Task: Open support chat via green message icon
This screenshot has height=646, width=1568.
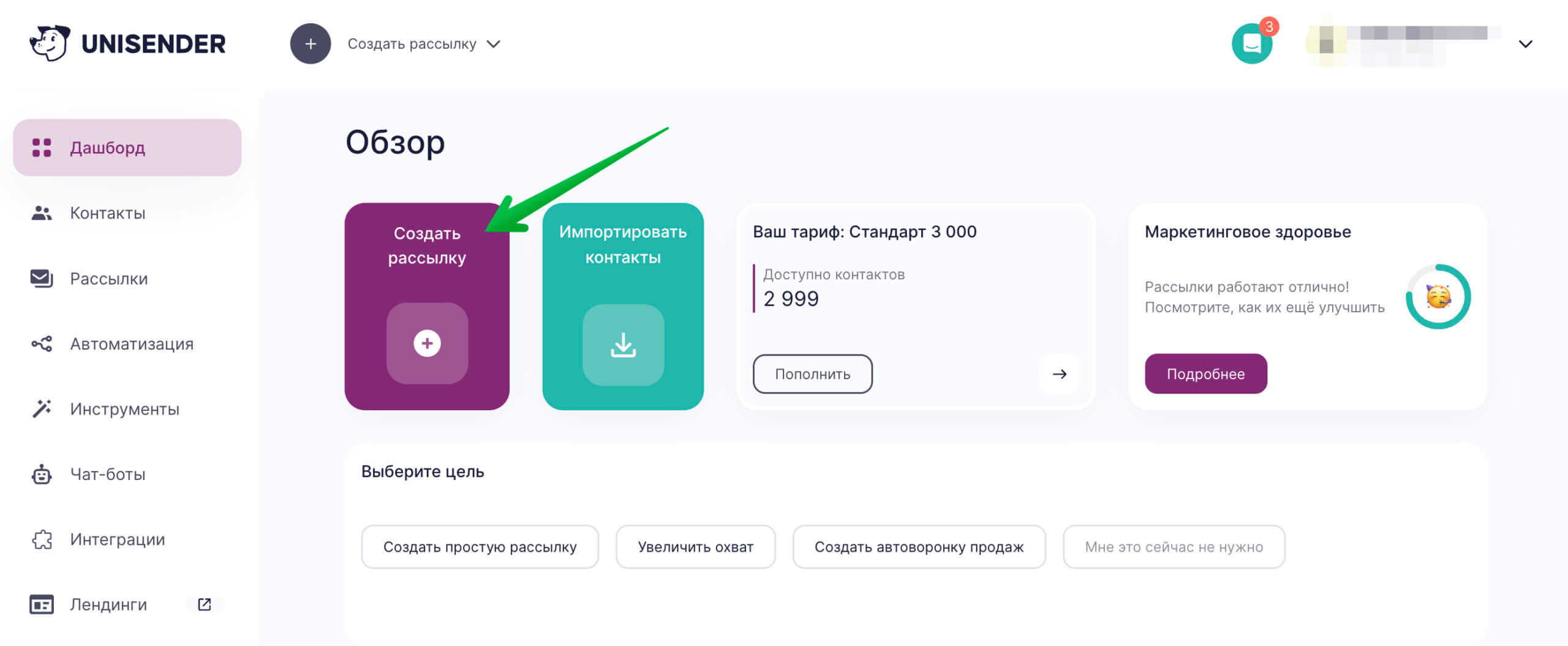Action: [x=1252, y=42]
